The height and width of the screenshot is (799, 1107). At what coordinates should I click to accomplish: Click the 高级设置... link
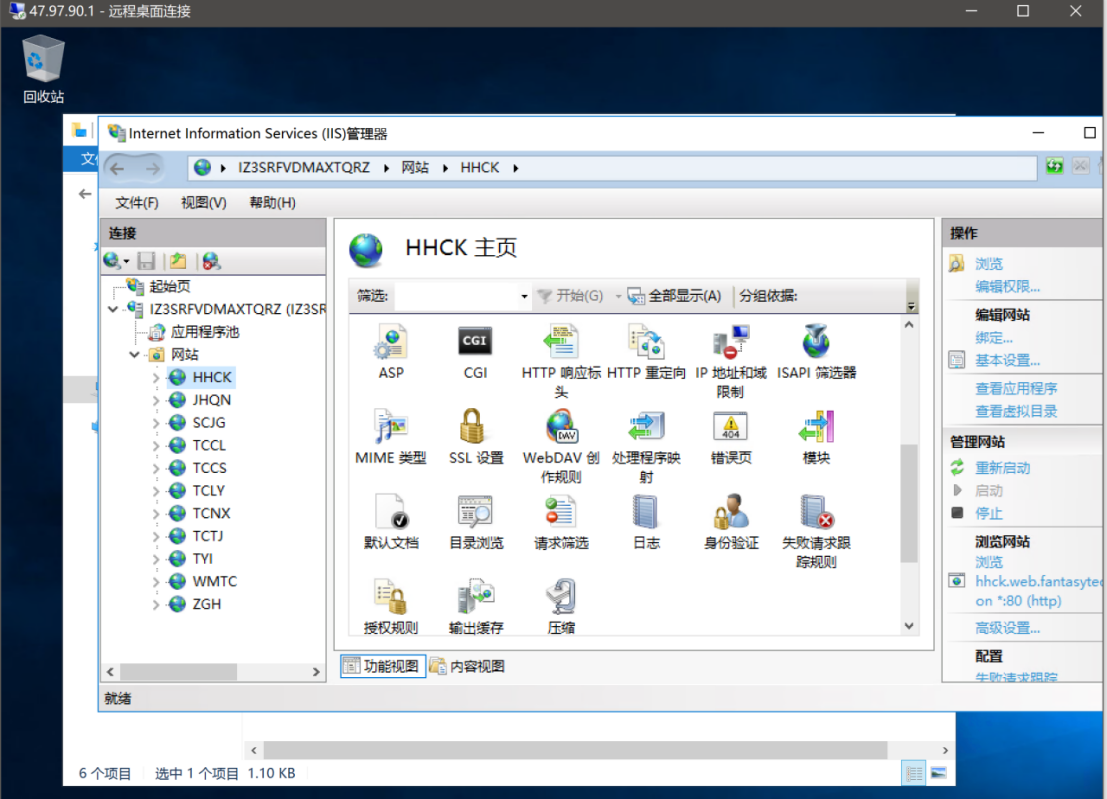(x=1007, y=628)
